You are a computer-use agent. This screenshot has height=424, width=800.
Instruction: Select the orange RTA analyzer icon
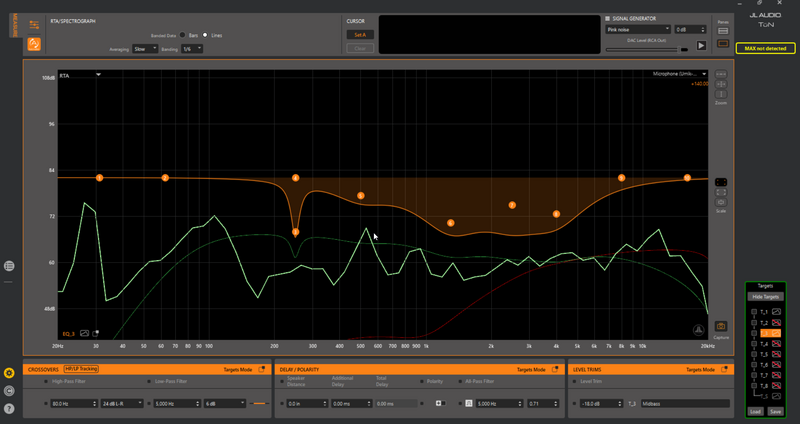pyautogui.click(x=34, y=44)
